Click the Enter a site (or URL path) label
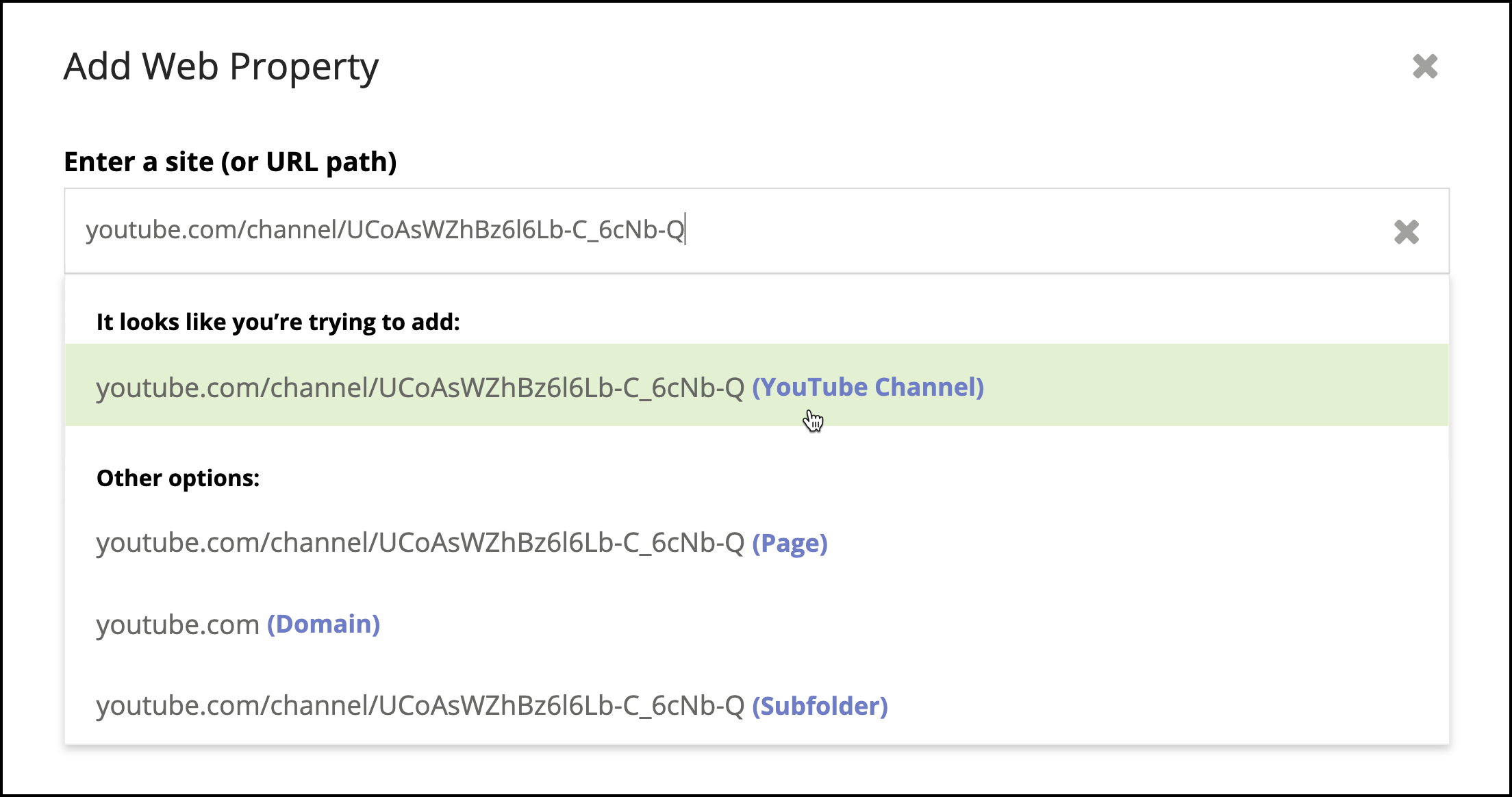This screenshot has height=797, width=1512. pos(230,162)
